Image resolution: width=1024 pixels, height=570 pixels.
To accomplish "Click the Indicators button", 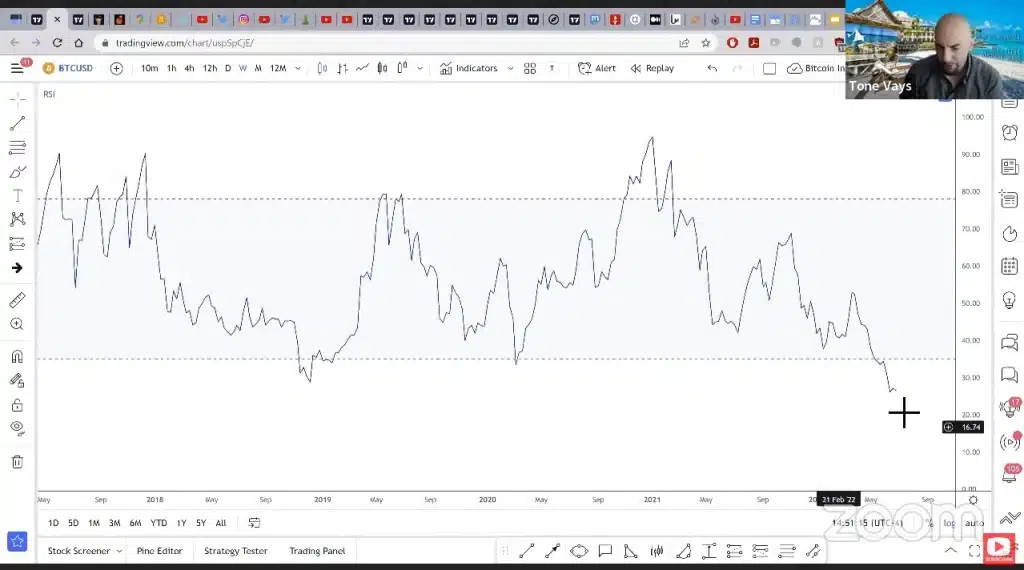I will (x=469, y=68).
